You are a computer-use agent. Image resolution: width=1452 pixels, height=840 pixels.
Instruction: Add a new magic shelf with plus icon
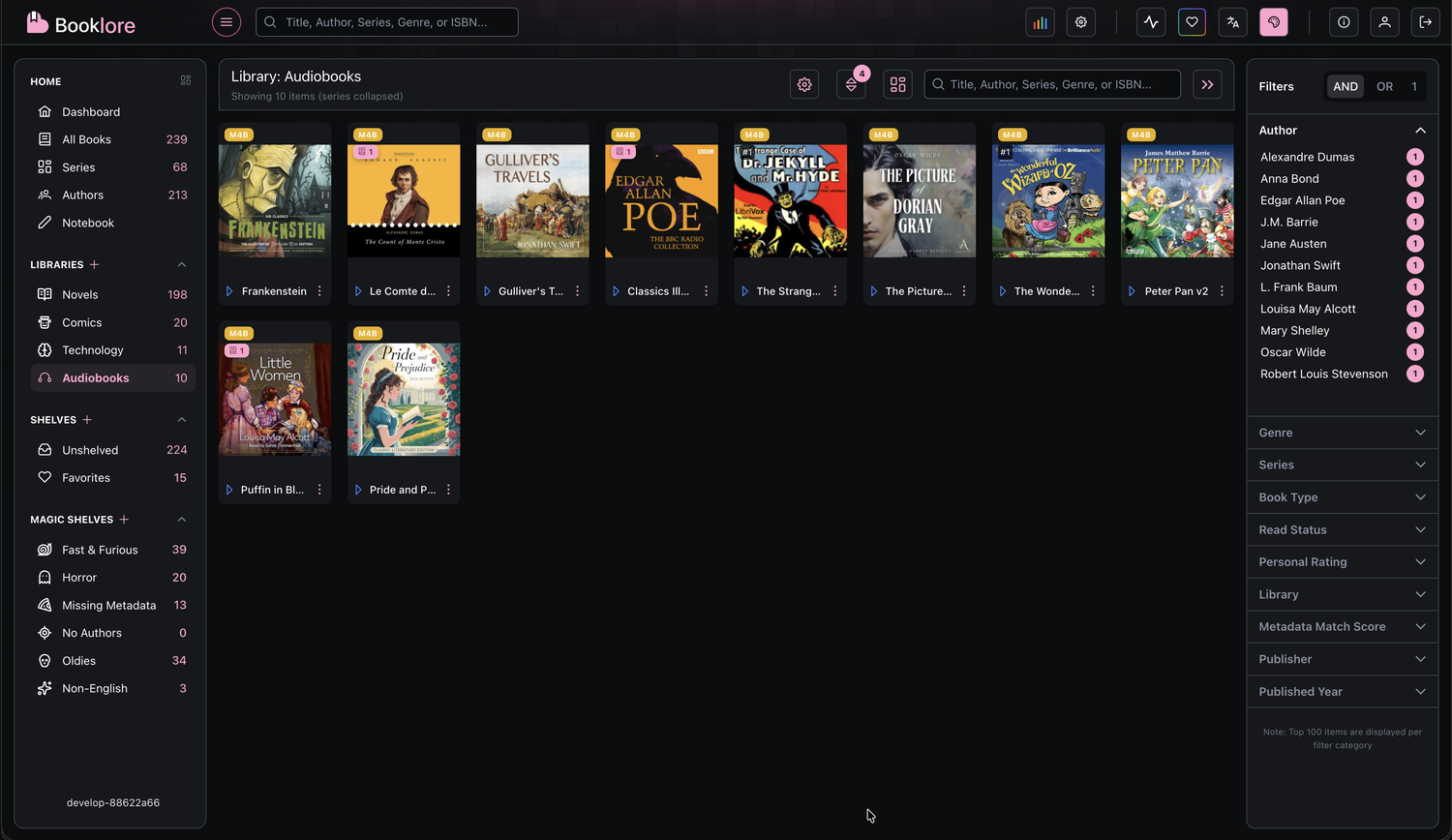[124, 520]
